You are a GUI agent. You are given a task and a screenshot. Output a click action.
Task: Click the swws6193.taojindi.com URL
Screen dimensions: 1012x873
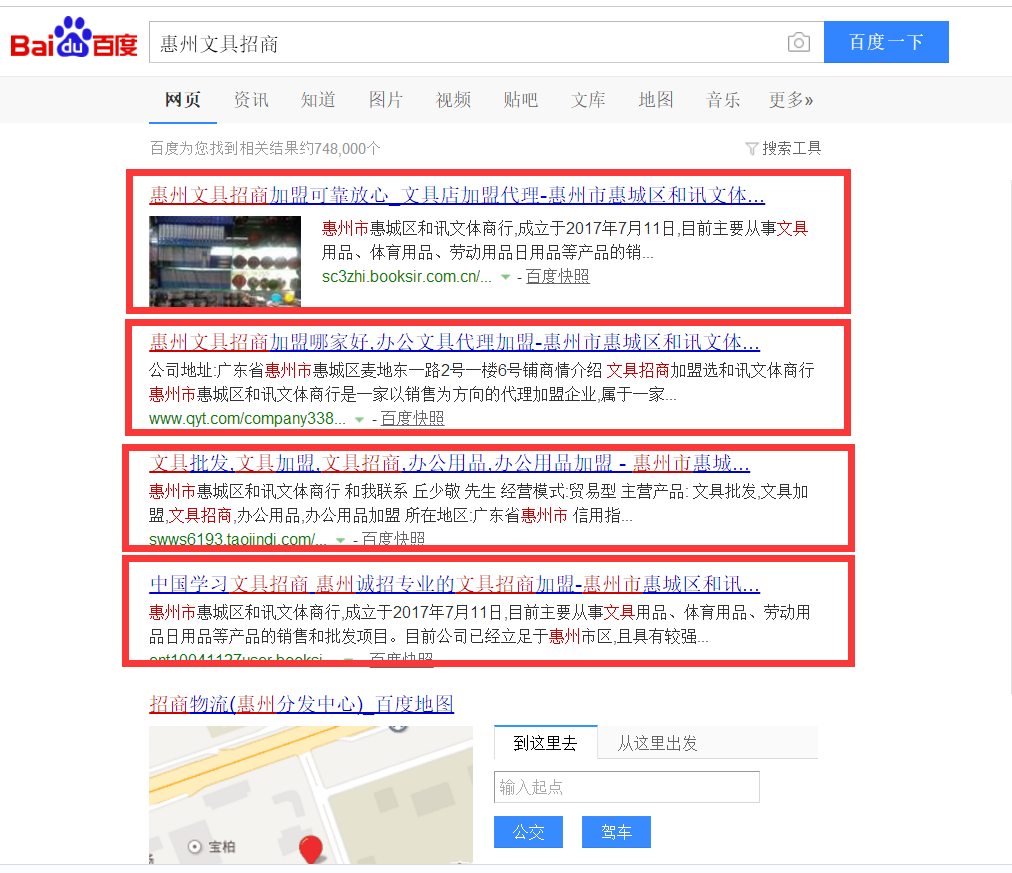coord(238,539)
